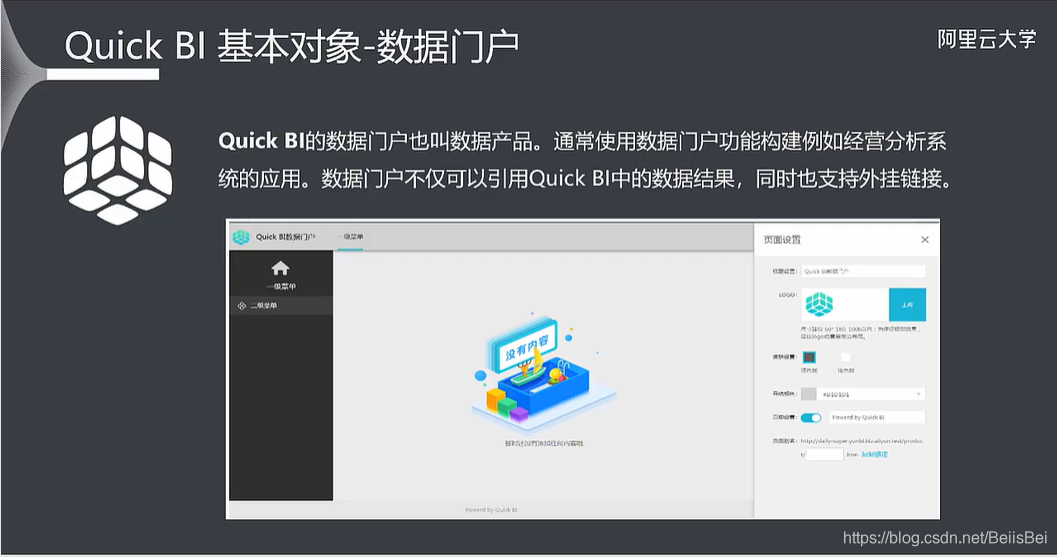
Task: Click the page URL suffix input box
Action: click(x=825, y=455)
